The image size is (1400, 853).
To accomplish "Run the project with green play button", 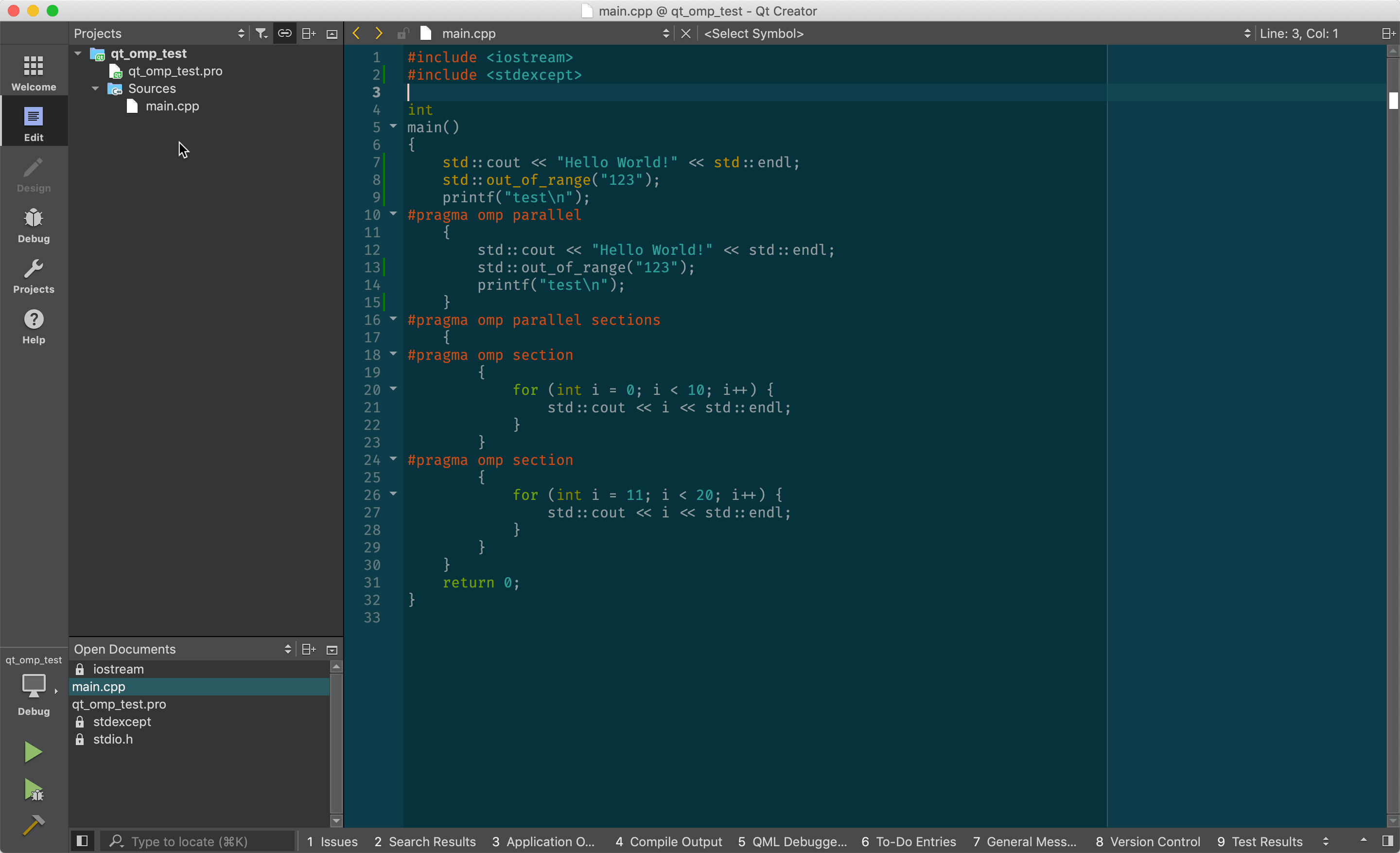I will tap(33, 751).
